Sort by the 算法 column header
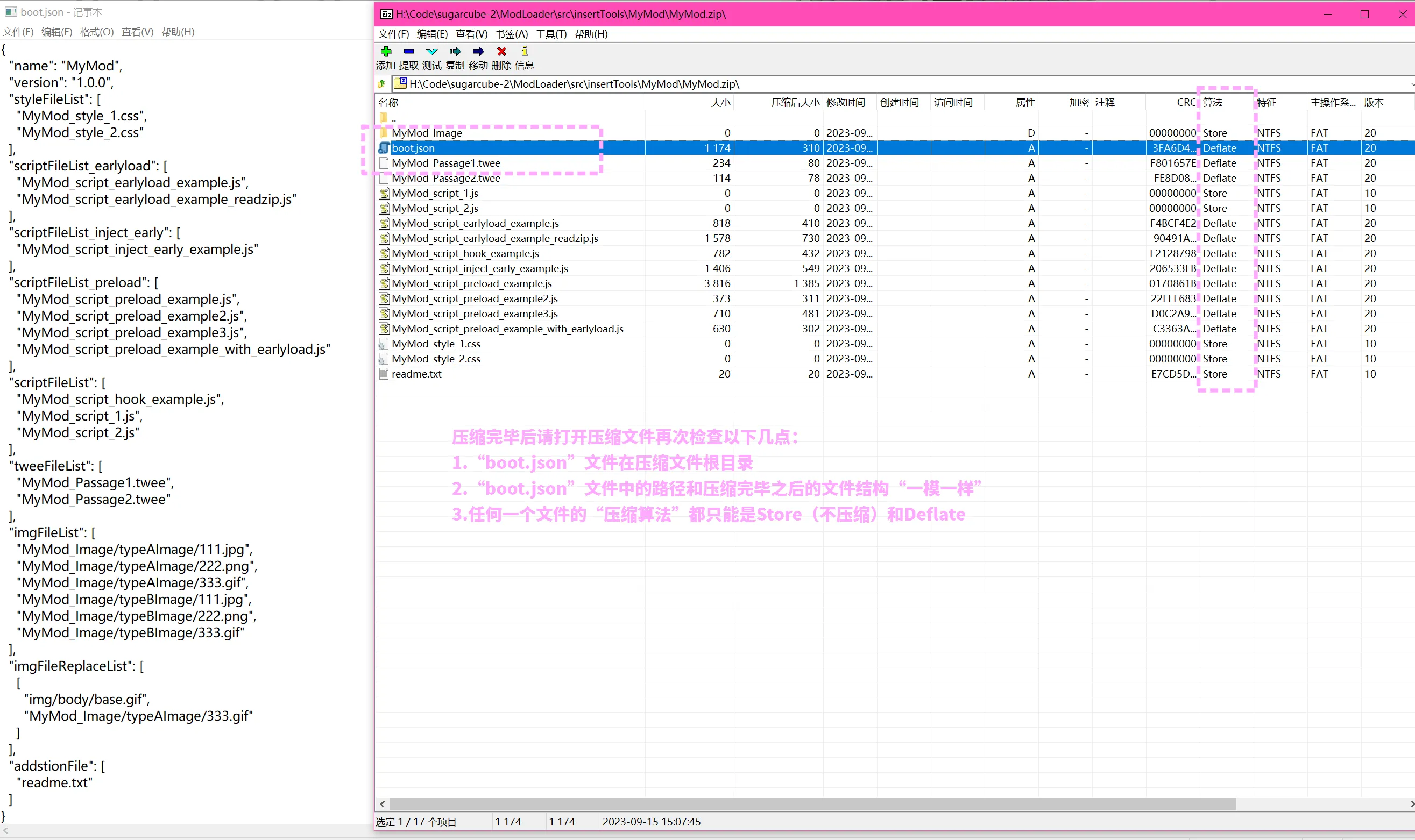This screenshot has width=1415, height=840. pyautogui.click(x=1212, y=103)
